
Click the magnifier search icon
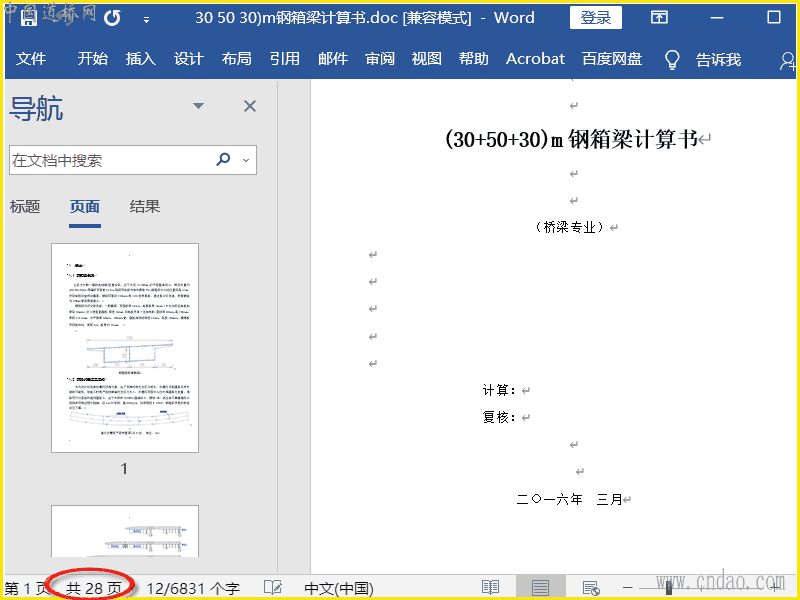pyautogui.click(x=223, y=159)
